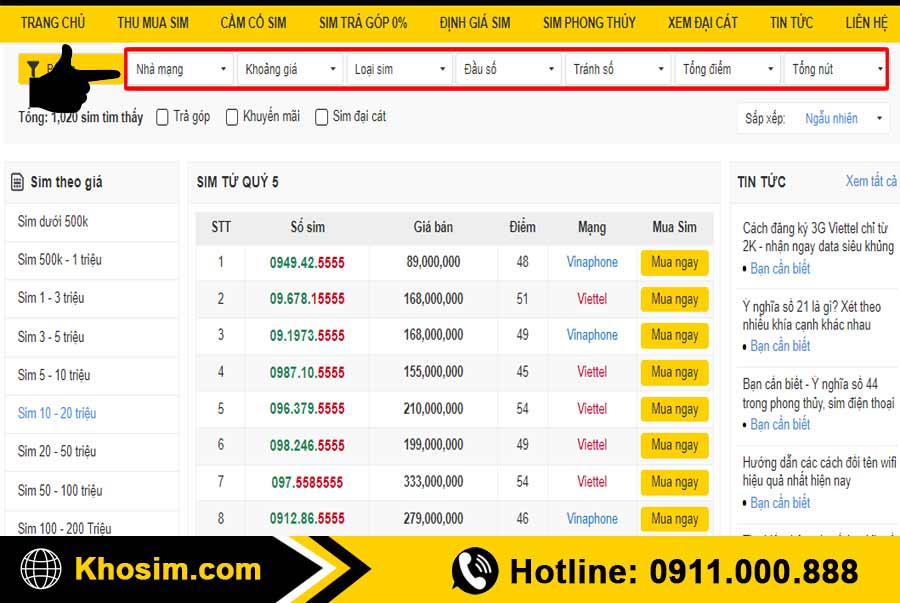This screenshot has height=603, width=900.
Task: Click the Vinaphone network link in row 3
Action: (x=592, y=335)
